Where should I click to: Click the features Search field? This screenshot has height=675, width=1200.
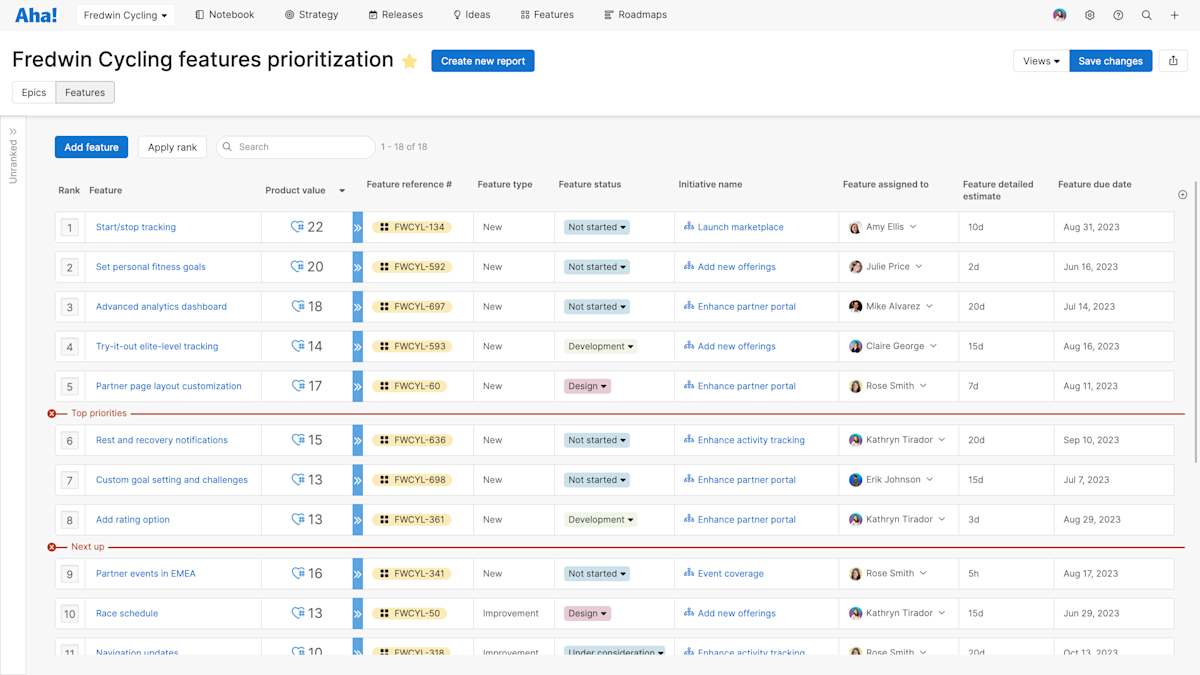click(x=296, y=147)
